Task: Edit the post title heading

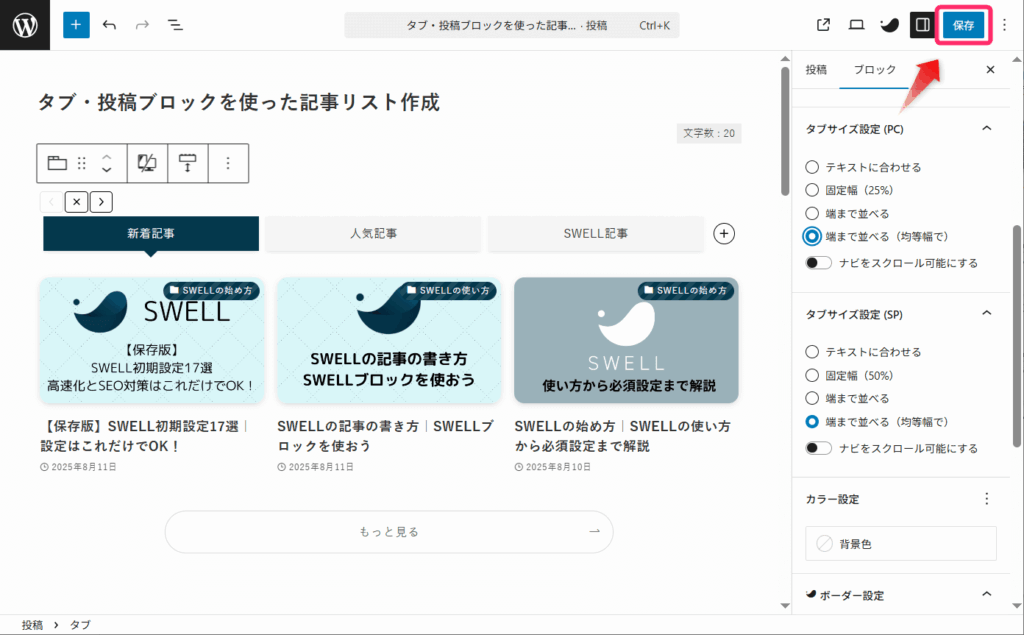Action: click(x=238, y=102)
